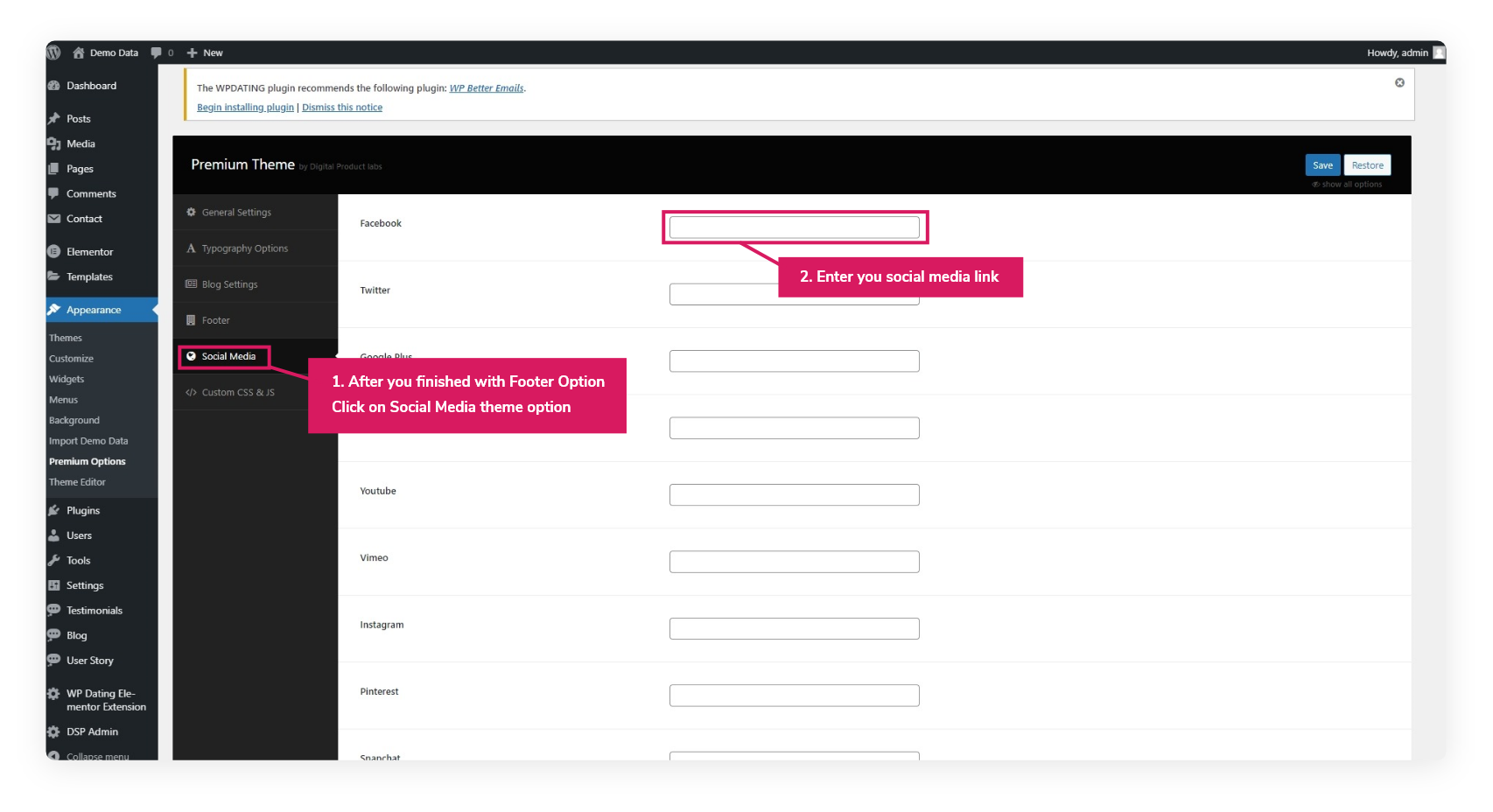Click the Begin installing plugin link

pyautogui.click(x=245, y=108)
